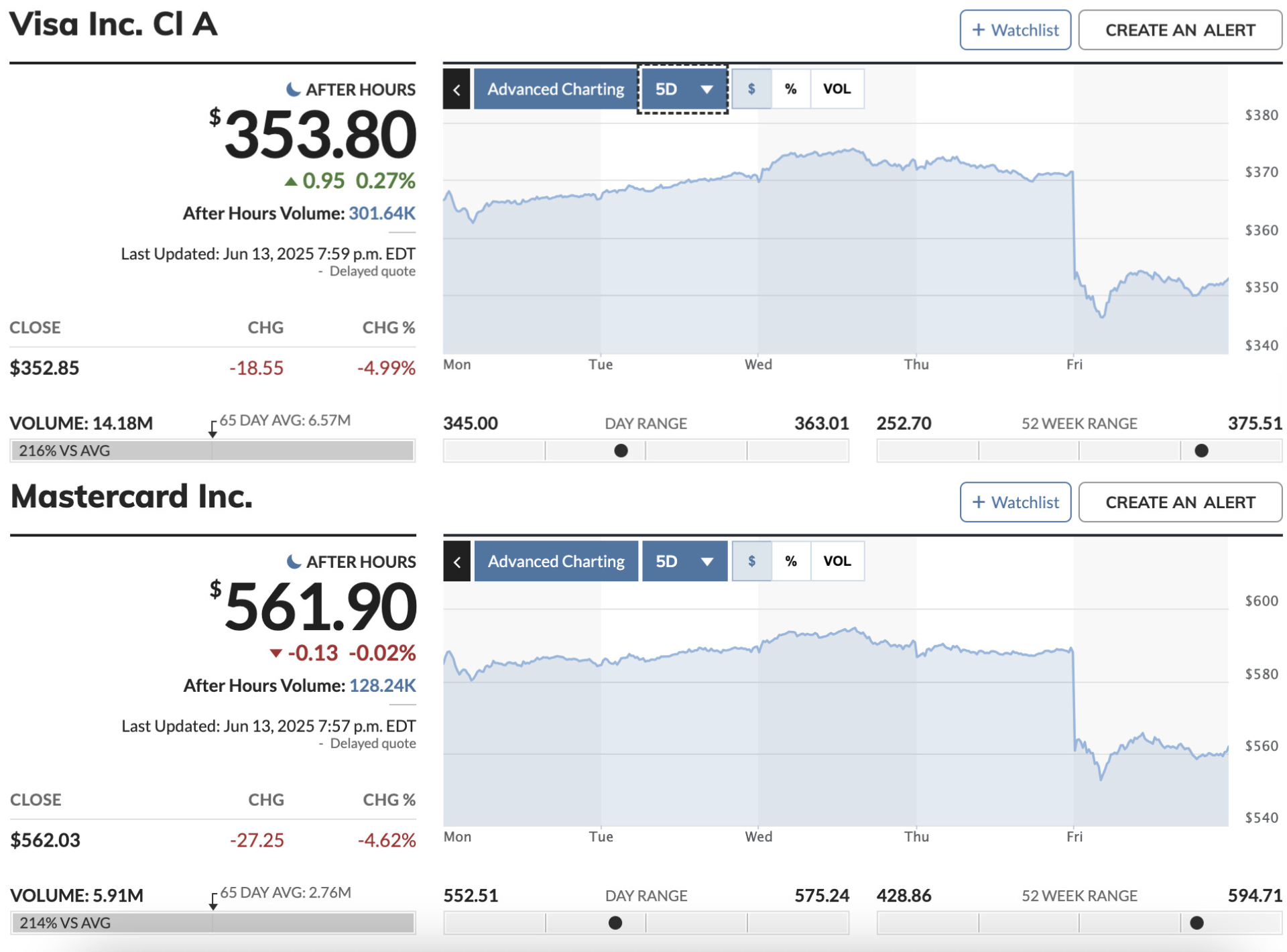
Task: Create an alert for Visa Inc.
Action: point(1180,30)
